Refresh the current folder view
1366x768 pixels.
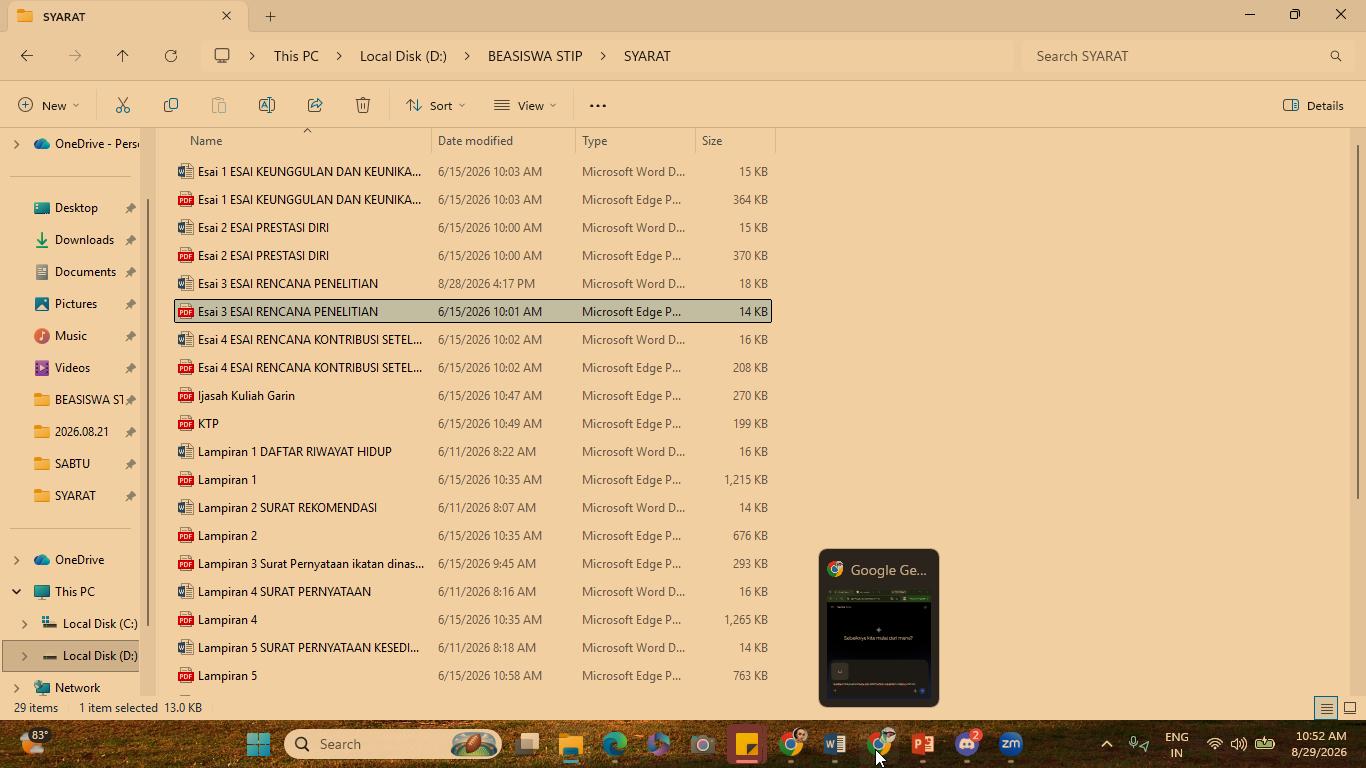[171, 56]
